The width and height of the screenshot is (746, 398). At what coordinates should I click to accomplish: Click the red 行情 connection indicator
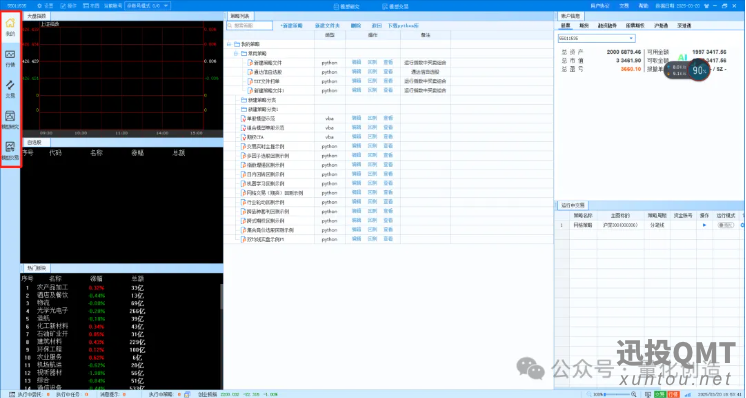coord(673,394)
